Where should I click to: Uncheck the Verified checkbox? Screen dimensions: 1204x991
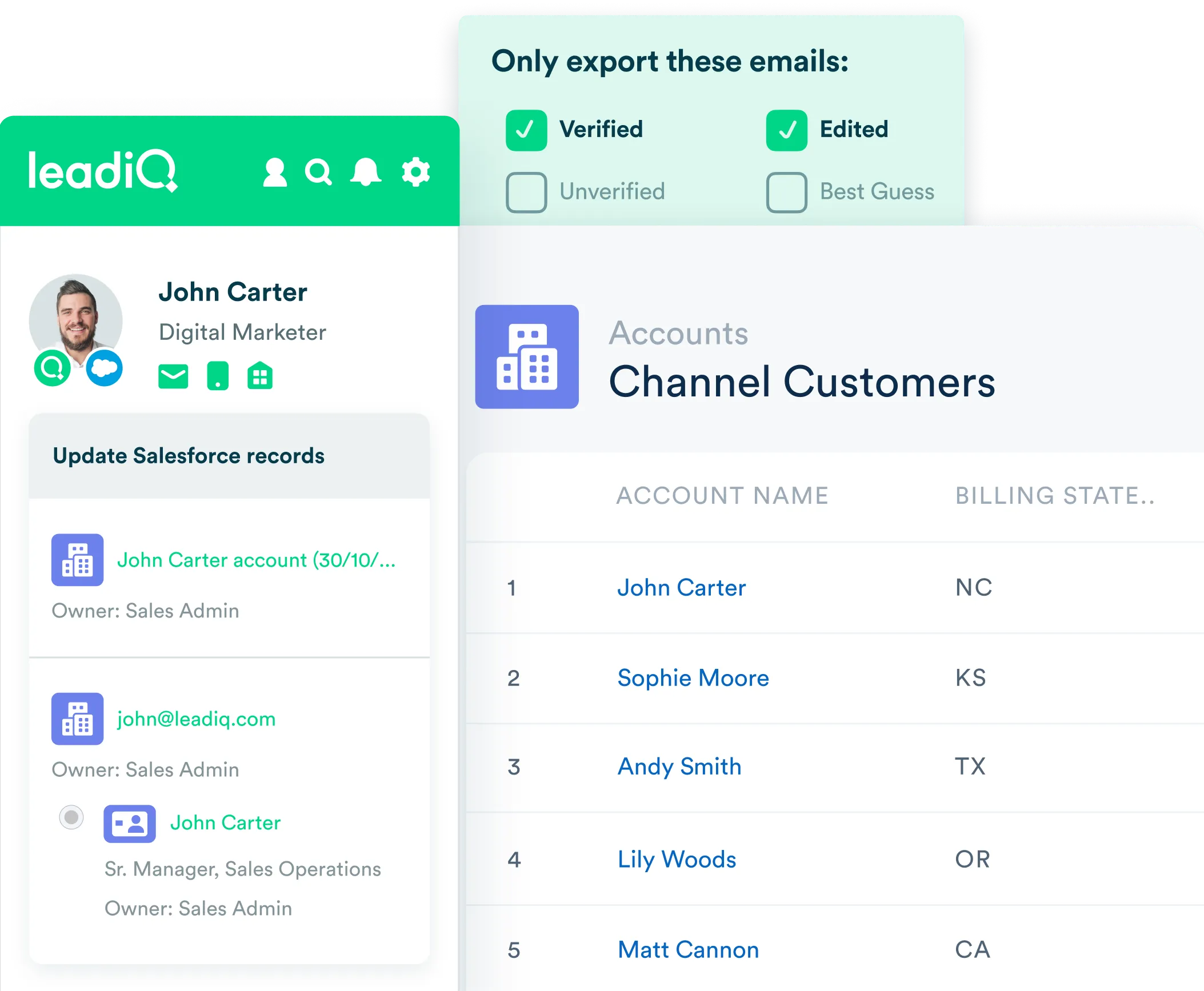click(x=526, y=130)
